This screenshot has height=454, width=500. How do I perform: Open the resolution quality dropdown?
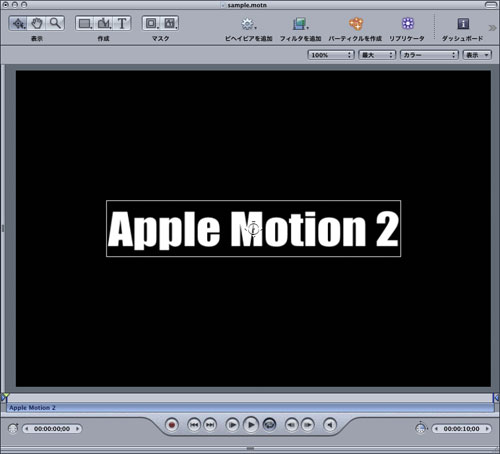377,55
